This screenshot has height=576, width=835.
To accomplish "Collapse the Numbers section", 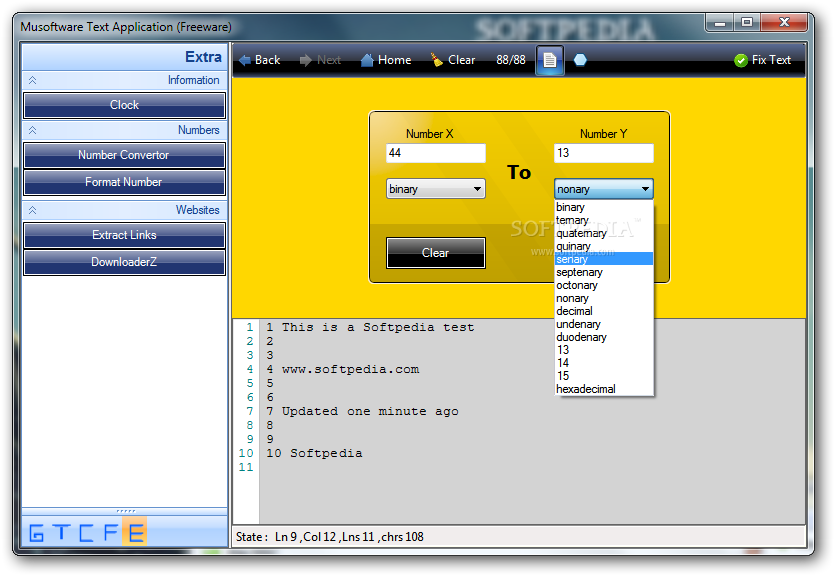I will pyautogui.click(x=32, y=130).
